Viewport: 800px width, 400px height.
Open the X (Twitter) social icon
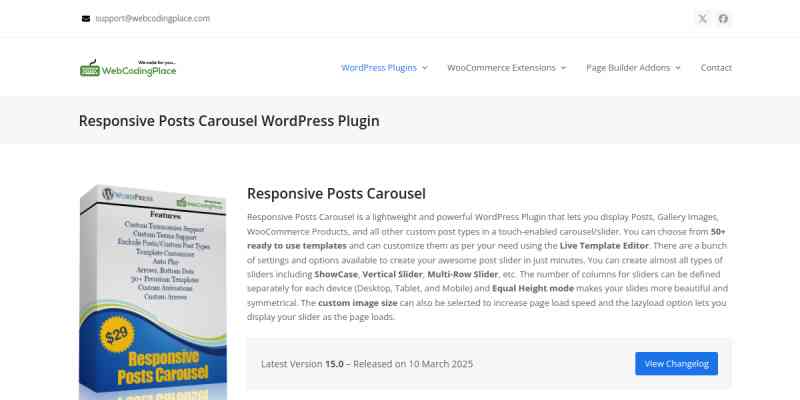click(x=703, y=19)
